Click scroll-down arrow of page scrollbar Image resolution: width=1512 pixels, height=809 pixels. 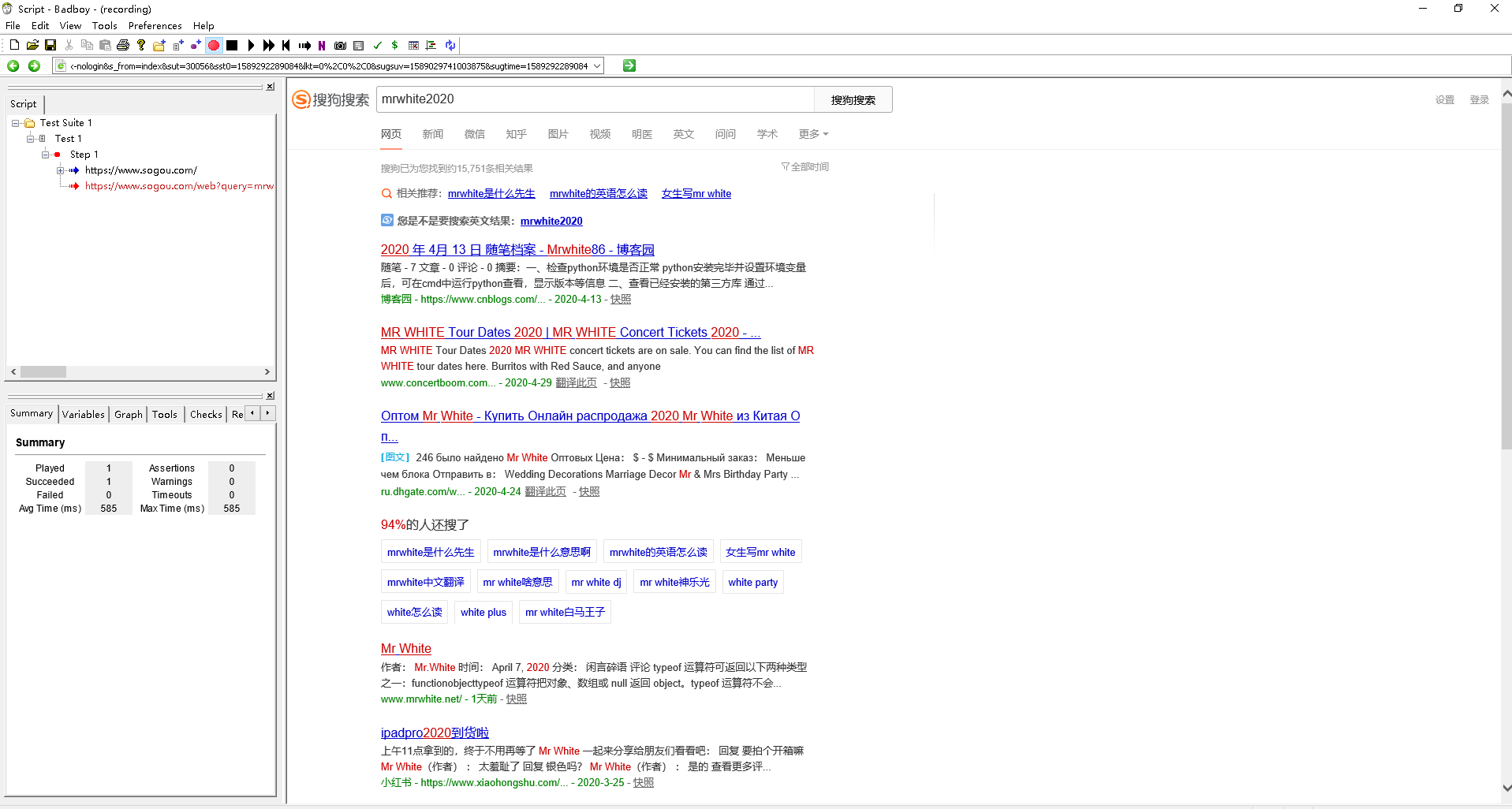coord(1506,788)
